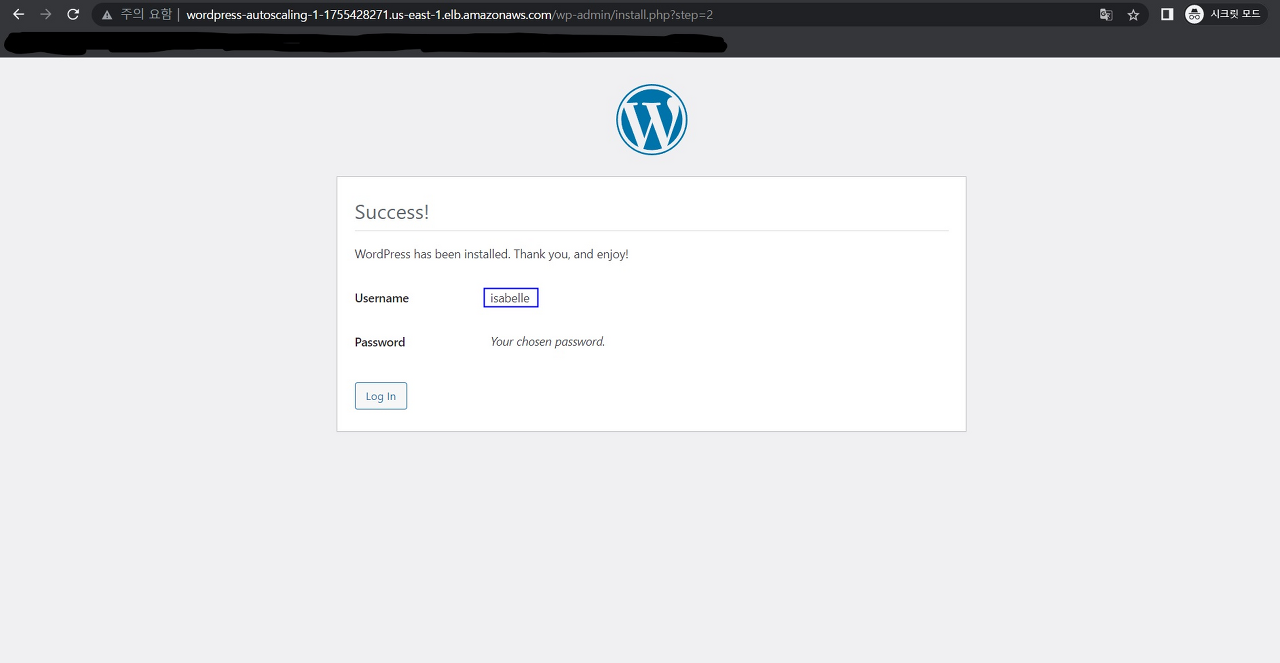The height and width of the screenshot is (663, 1280).
Task: Toggle the browser side panel icon
Action: pos(1167,15)
